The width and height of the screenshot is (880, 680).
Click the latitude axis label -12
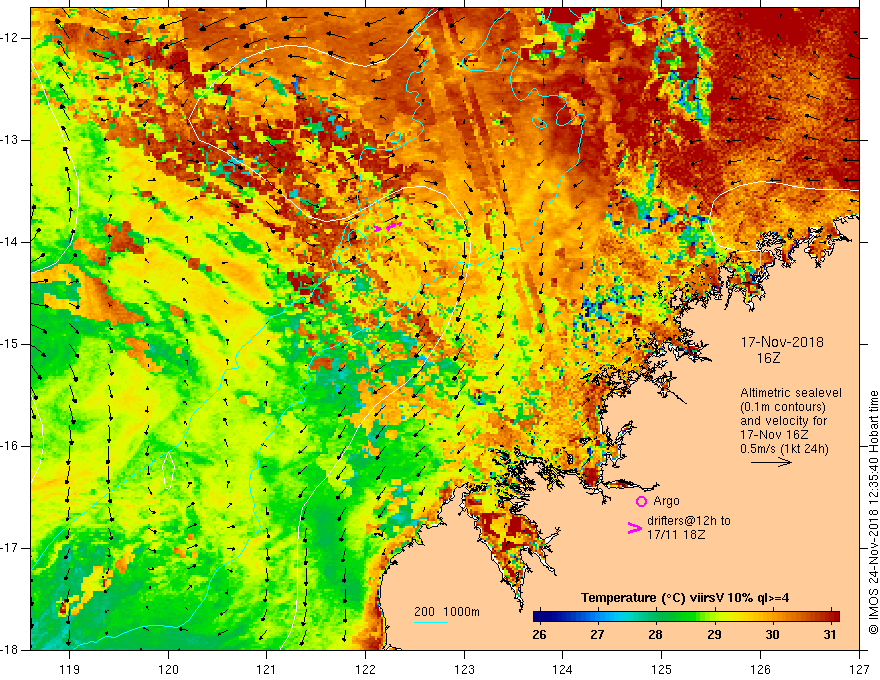tap(10, 38)
